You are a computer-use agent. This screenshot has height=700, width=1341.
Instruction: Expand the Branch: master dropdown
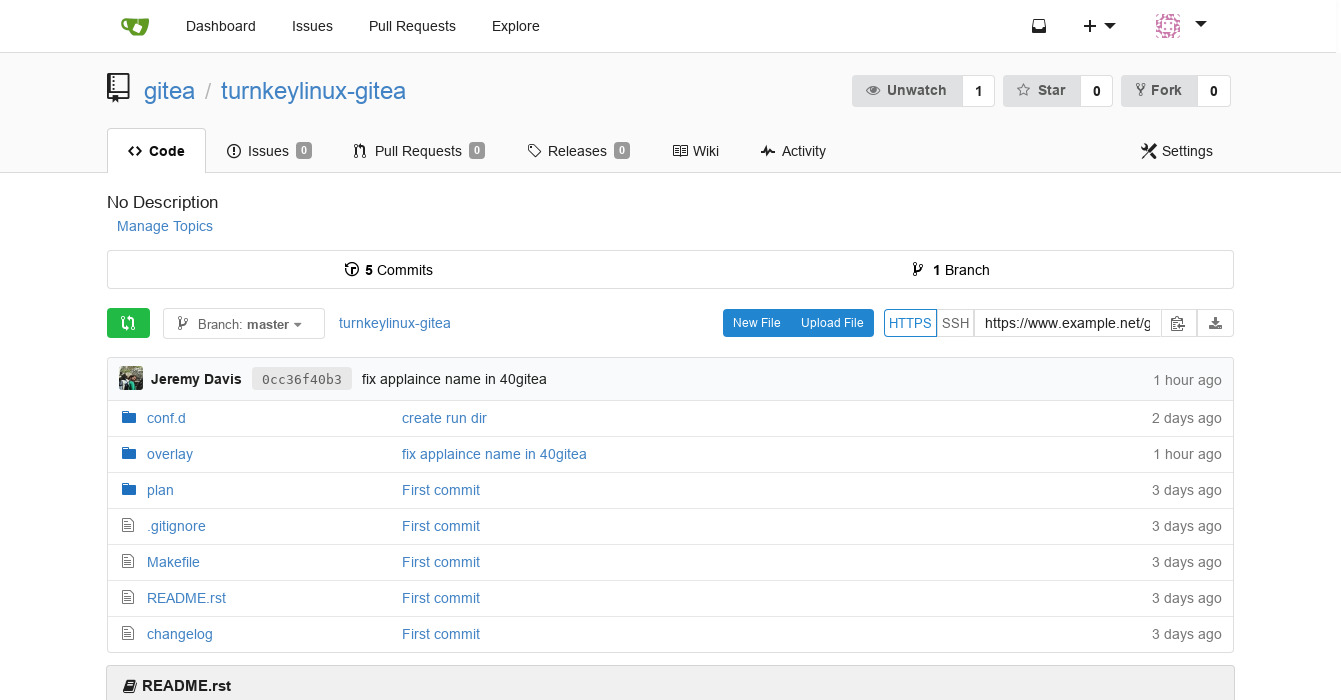[x=243, y=324]
